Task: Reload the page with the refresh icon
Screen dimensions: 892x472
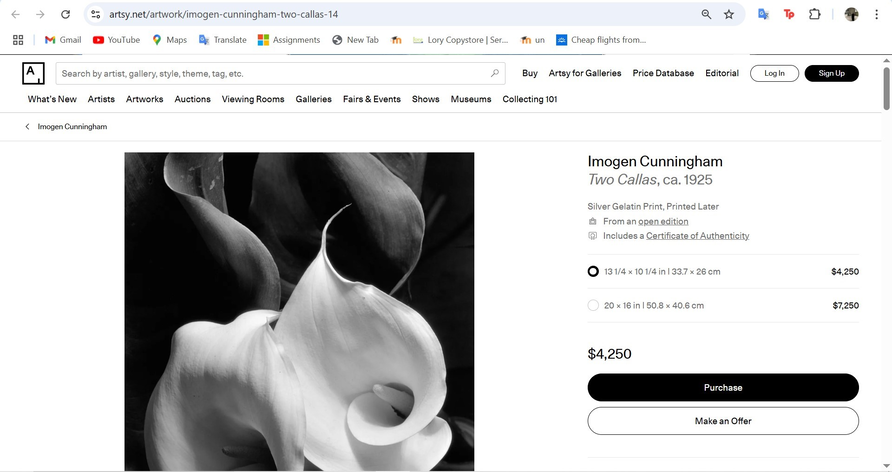Action: [65, 15]
